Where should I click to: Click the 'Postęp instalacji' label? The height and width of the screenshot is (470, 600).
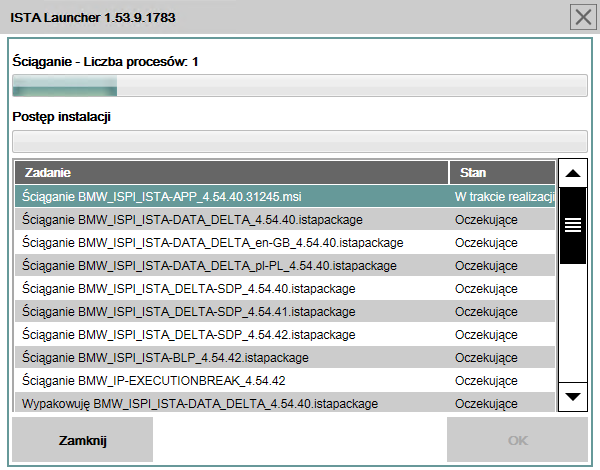click(61, 117)
